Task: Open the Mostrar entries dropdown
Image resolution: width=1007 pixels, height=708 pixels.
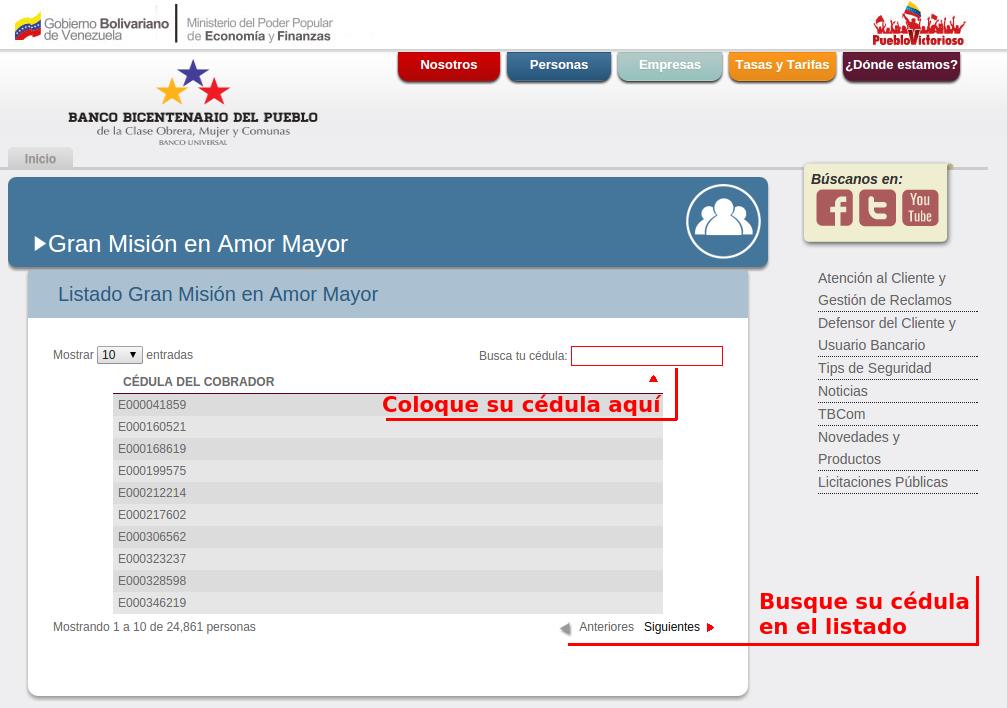Action: [119, 355]
